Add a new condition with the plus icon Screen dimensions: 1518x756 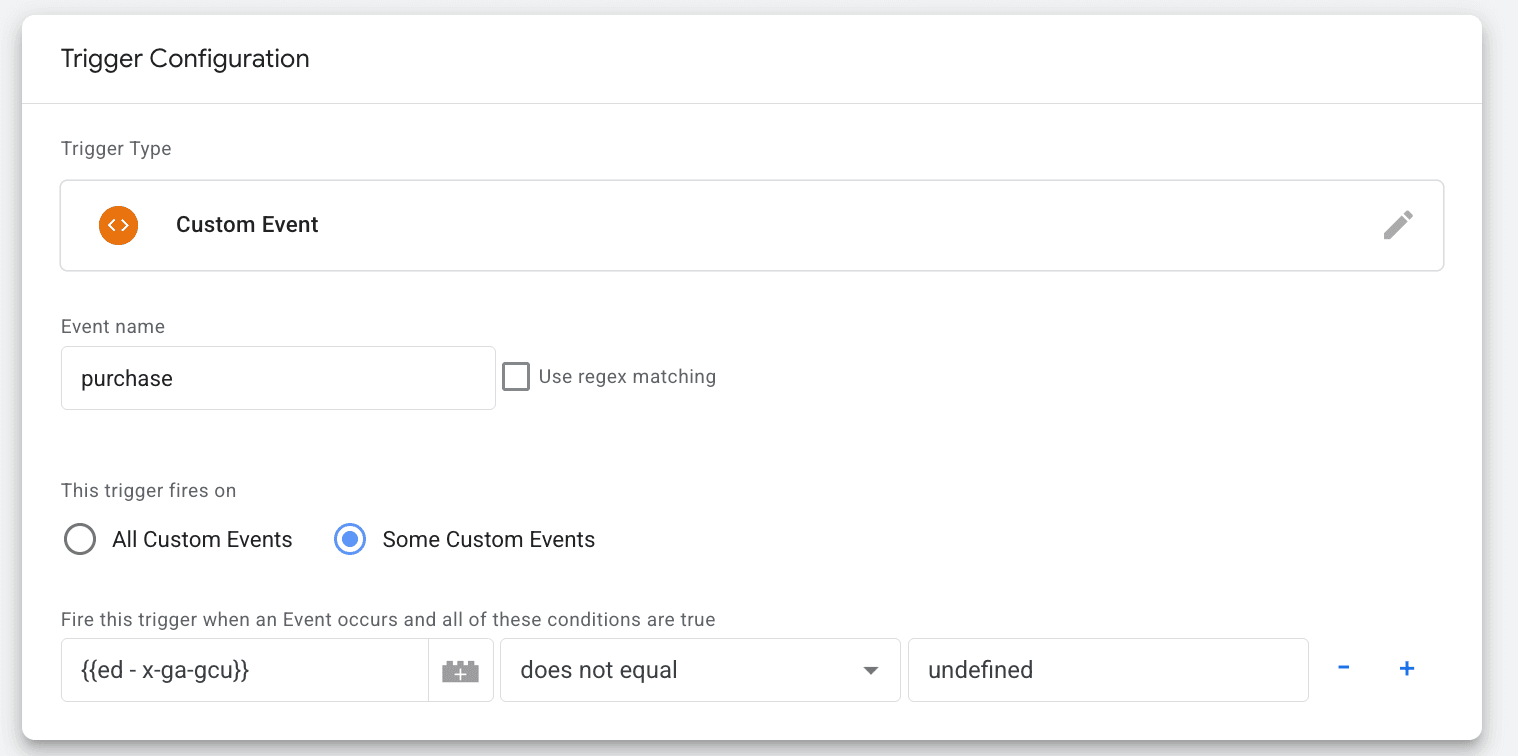coord(1406,669)
